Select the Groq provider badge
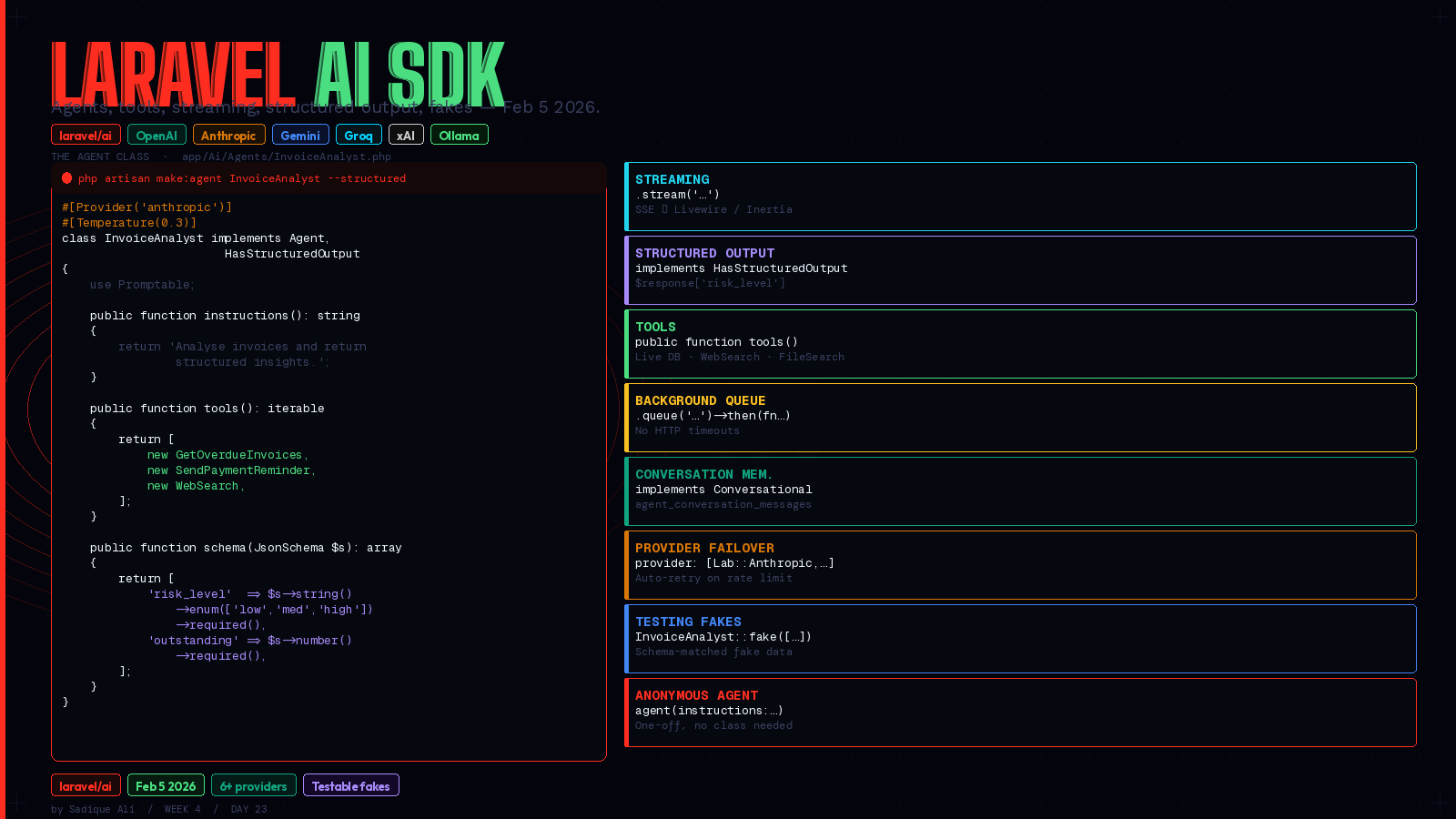Image resolution: width=1456 pixels, height=819 pixels. tap(359, 134)
